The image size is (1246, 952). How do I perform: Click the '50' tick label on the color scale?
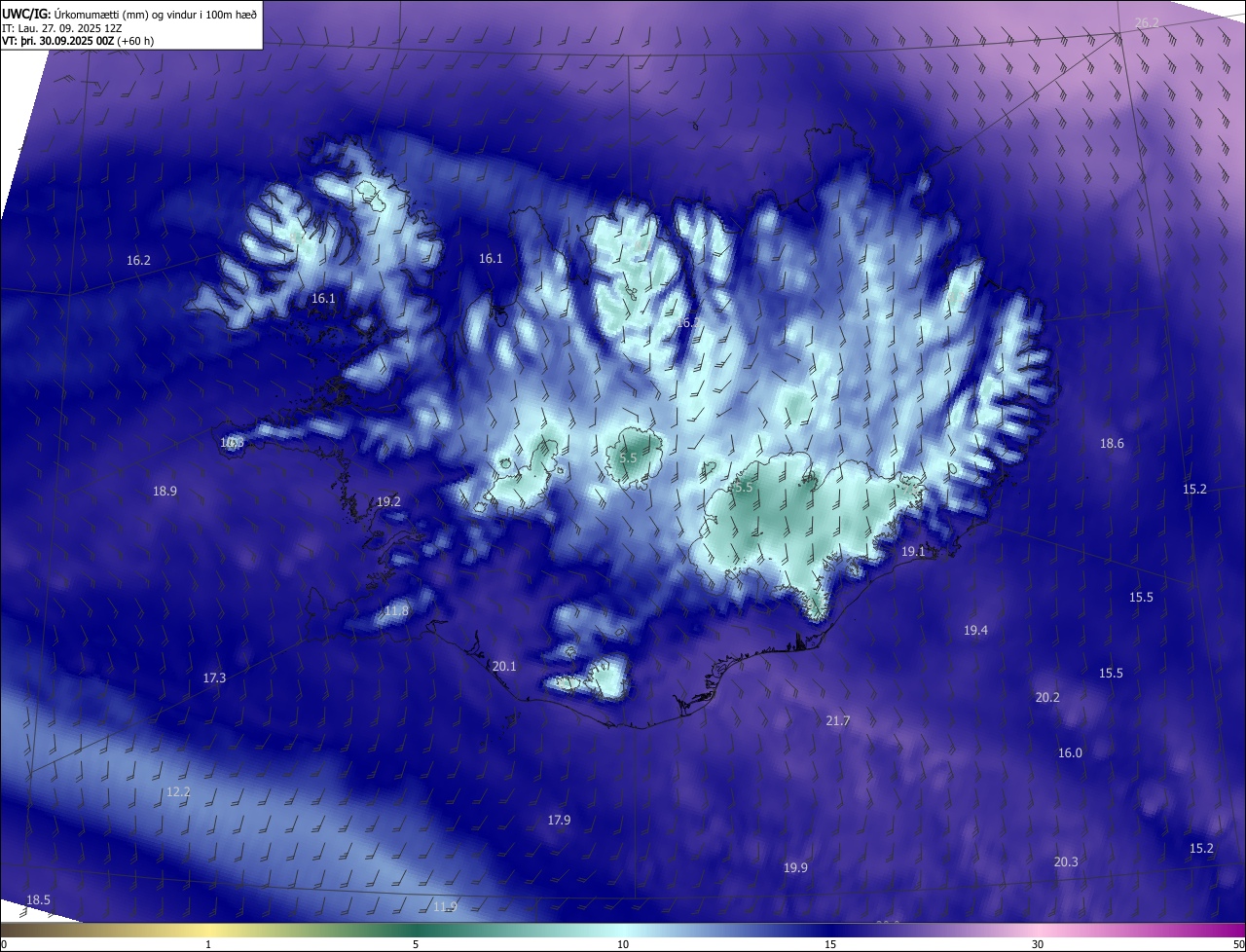pyautogui.click(x=1238, y=945)
